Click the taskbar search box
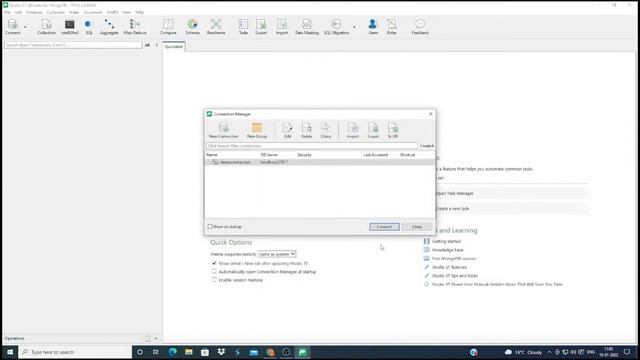The width and height of the screenshot is (640, 360). [x=75, y=352]
